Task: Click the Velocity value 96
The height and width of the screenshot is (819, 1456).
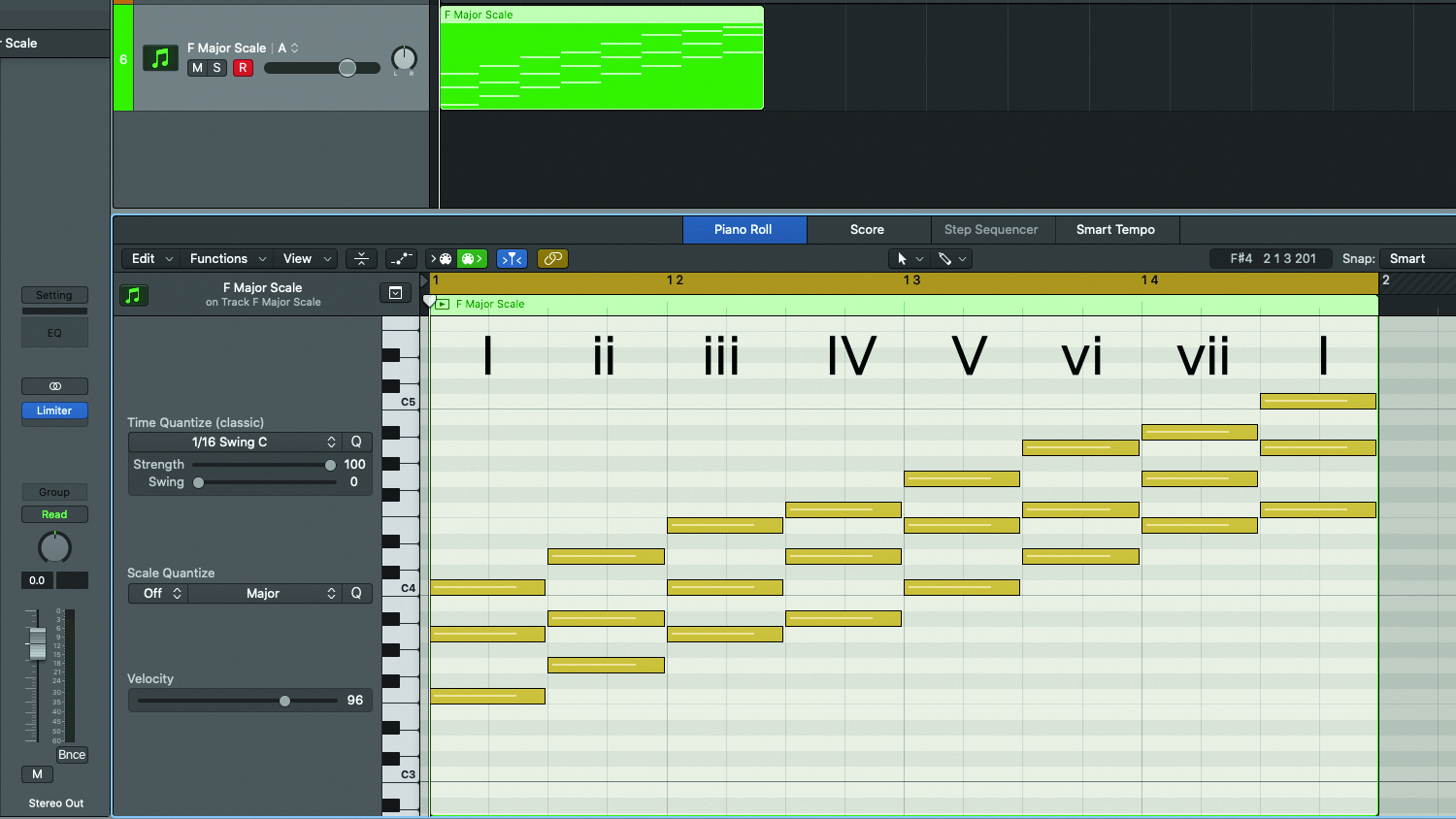Action: tap(355, 701)
